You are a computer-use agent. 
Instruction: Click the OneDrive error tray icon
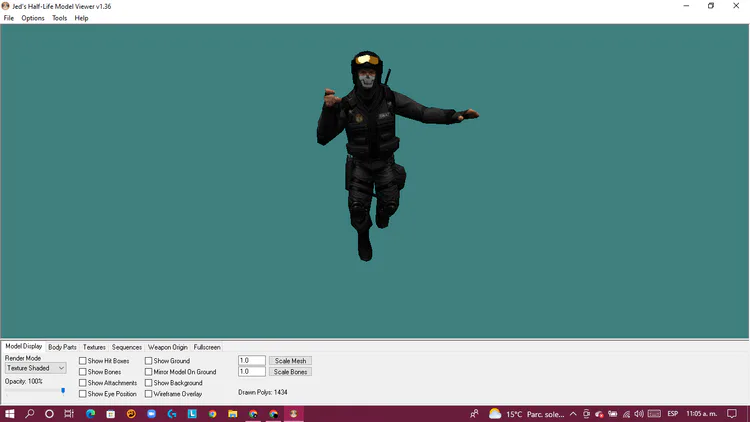click(599, 414)
